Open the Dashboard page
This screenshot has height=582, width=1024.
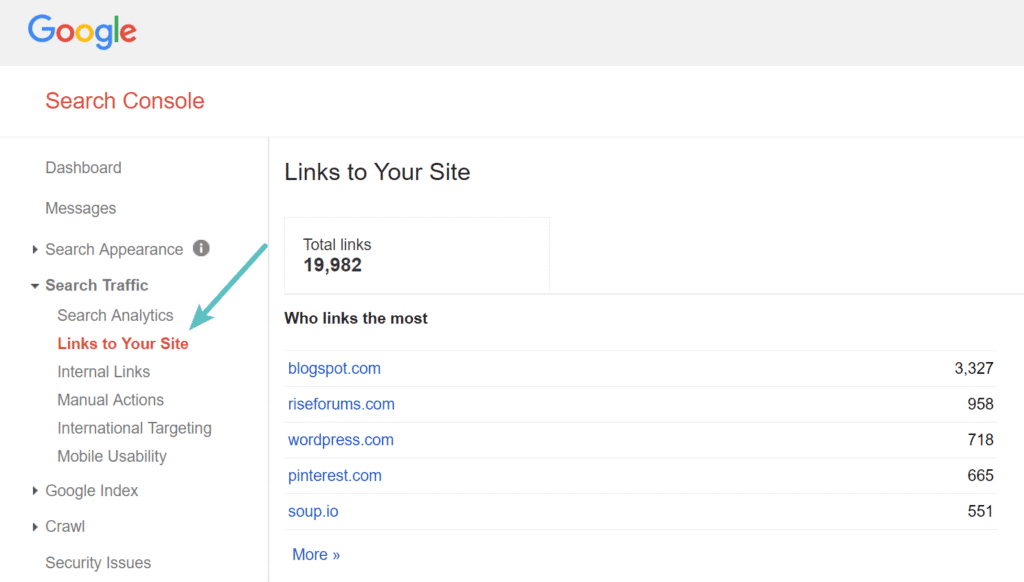(x=83, y=167)
